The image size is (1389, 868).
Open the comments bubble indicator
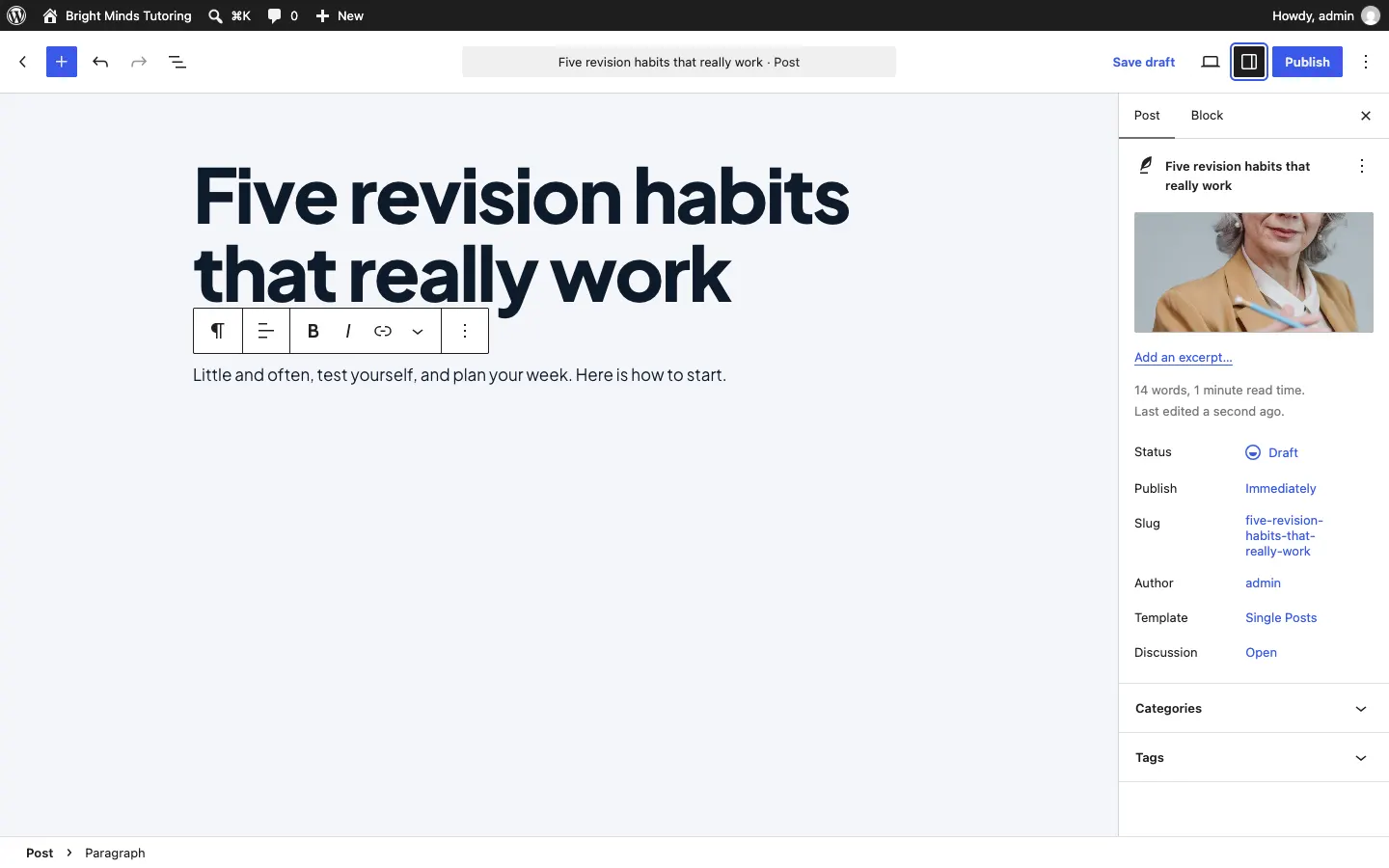283,15
